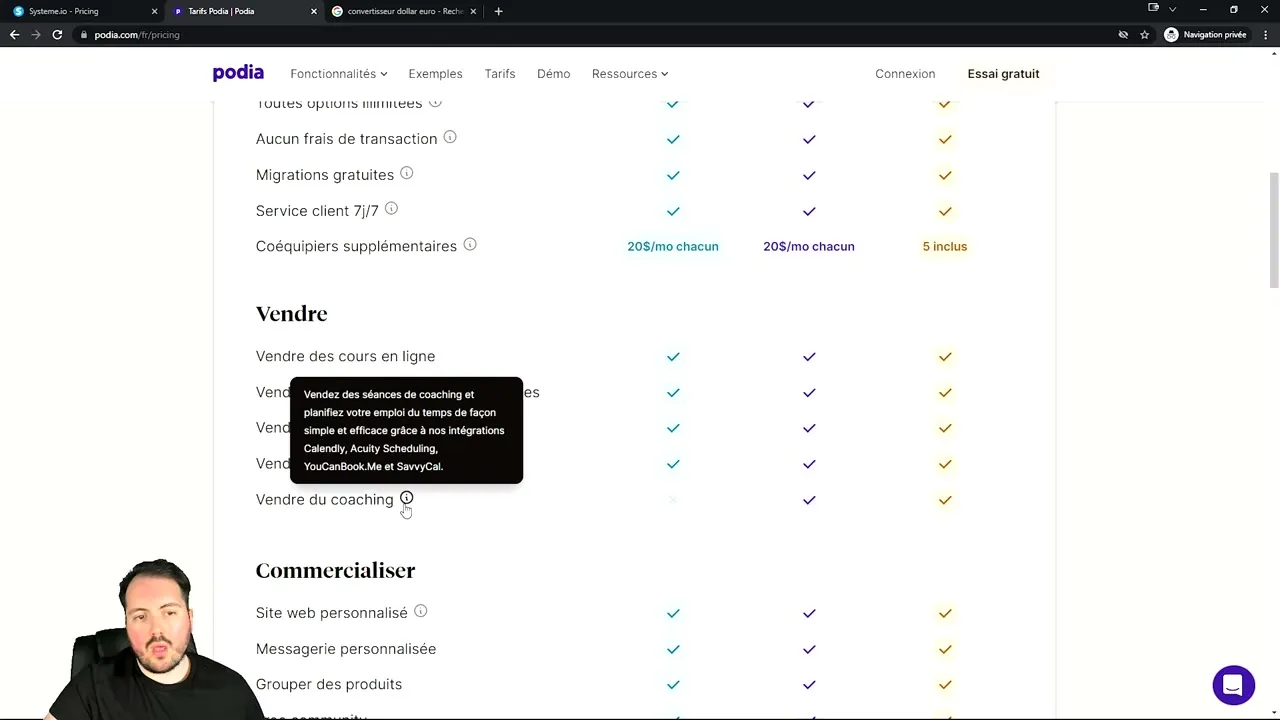1280x720 pixels.
Task: Reload the current page
Action: [57, 34]
